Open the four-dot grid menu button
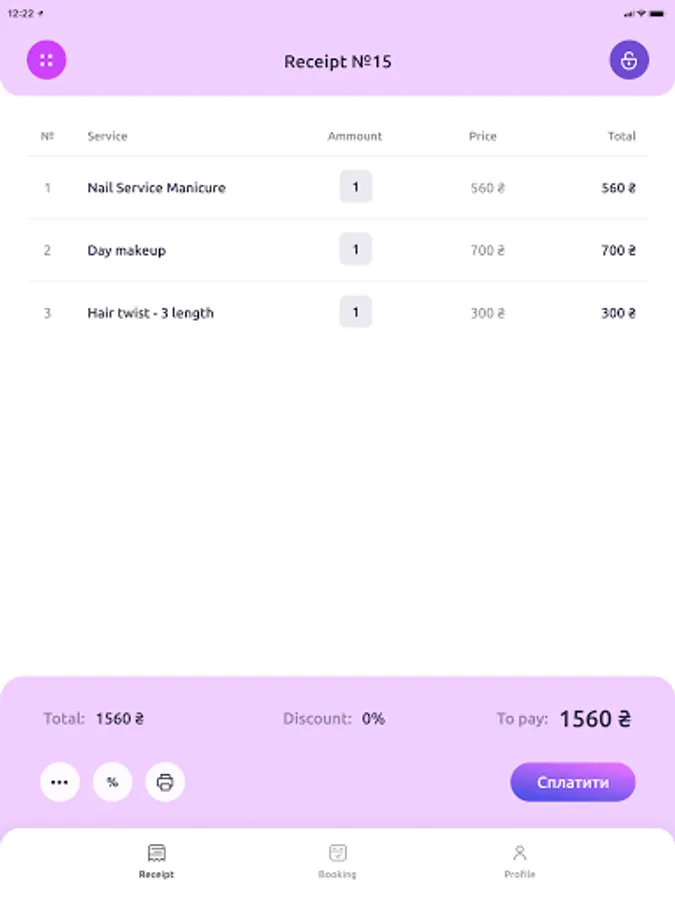 click(46, 61)
